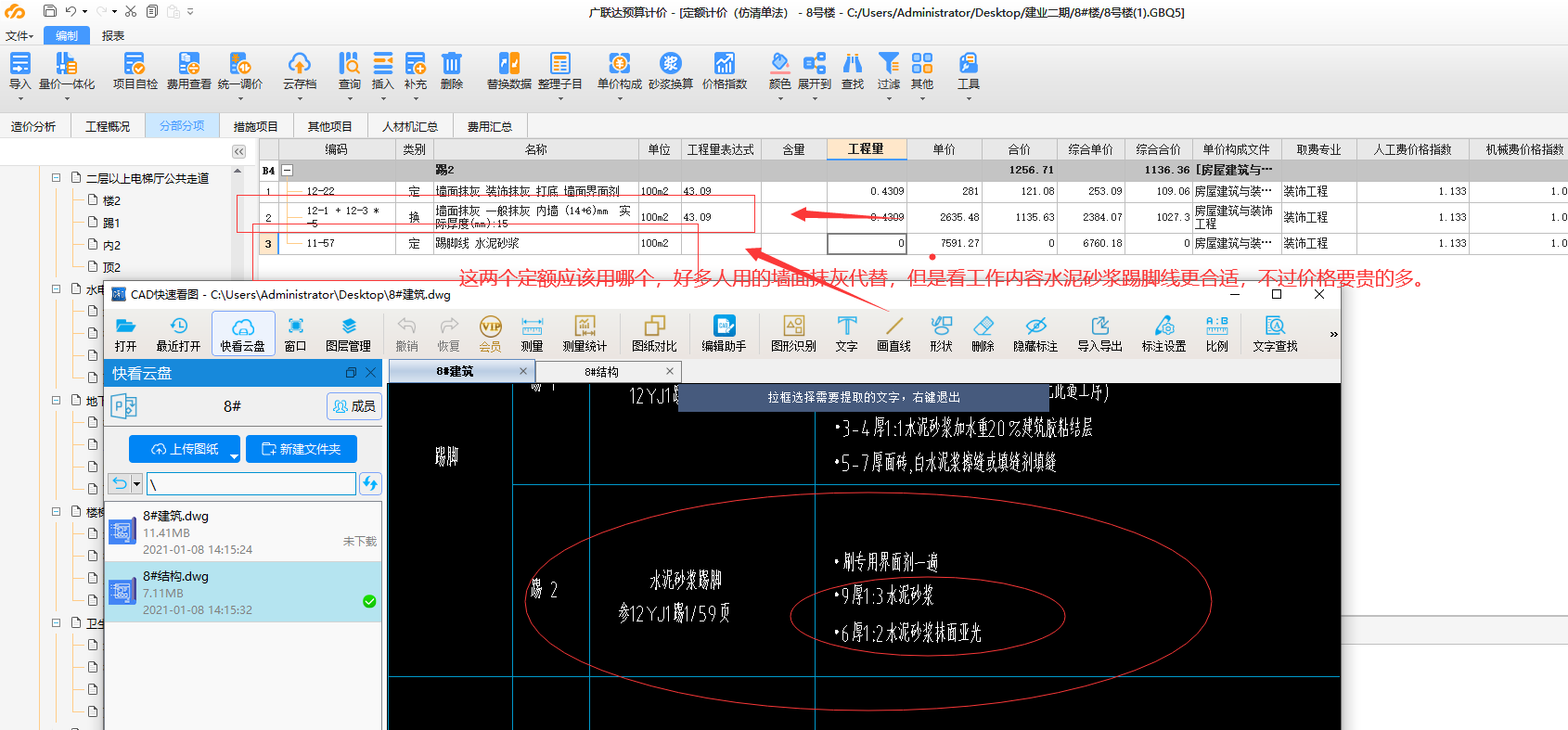This screenshot has width=1568, height=730.
Task: Open the 措施项目 tab
Action: tap(255, 126)
